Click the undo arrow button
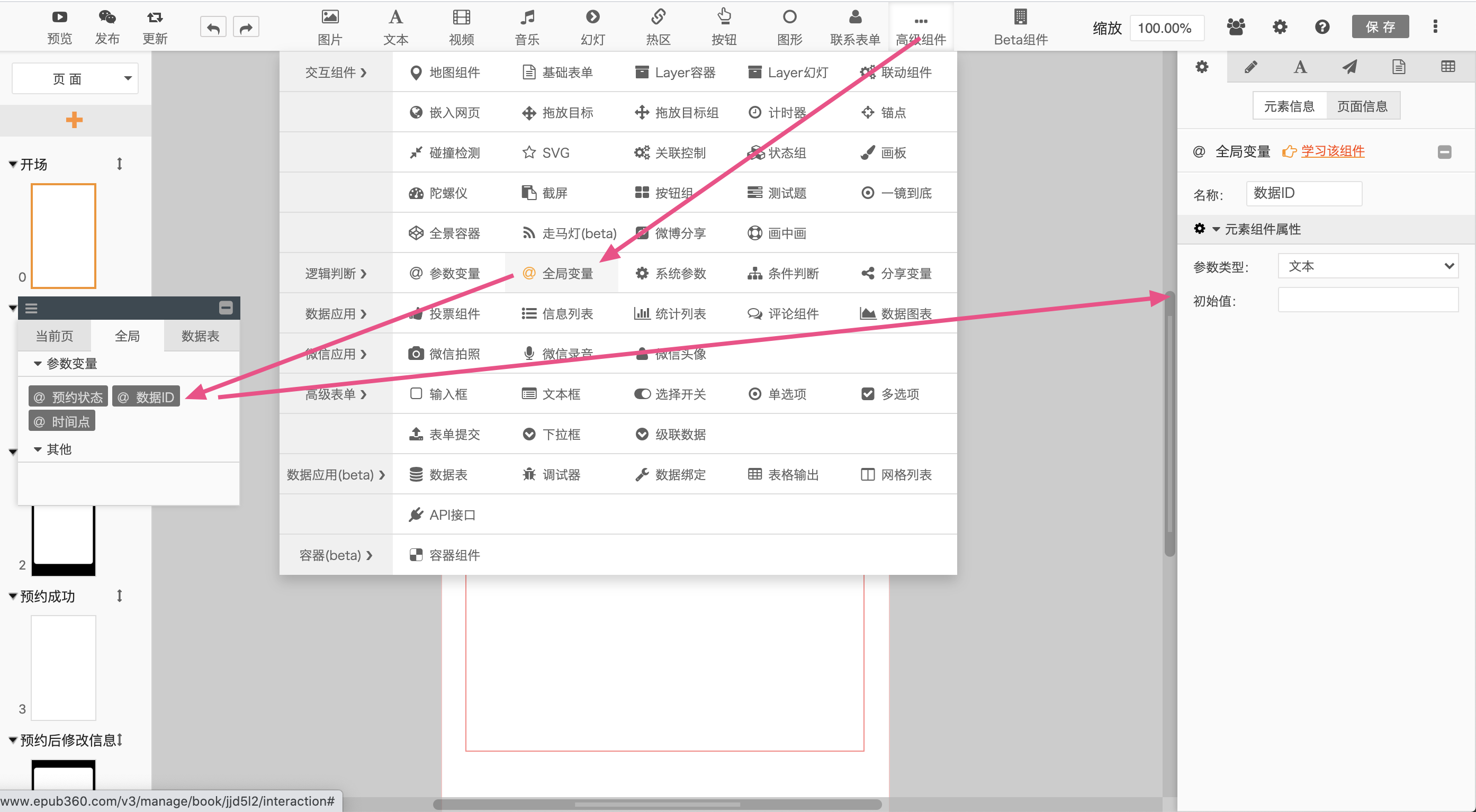This screenshot has width=1476, height=812. [x=213, y=28]
